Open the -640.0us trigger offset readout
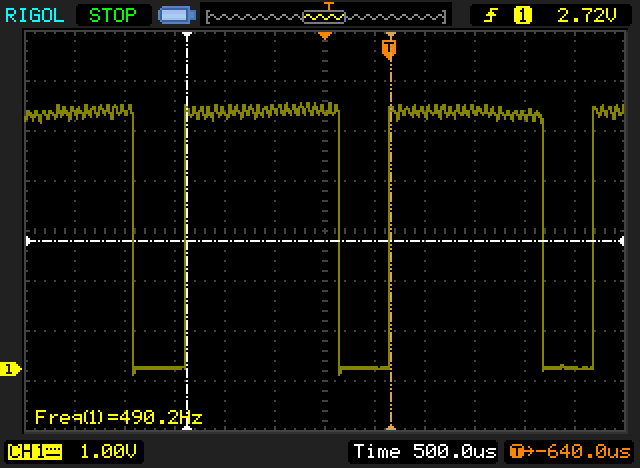Screen dimensions: 640x468 (x=582, y=451)
